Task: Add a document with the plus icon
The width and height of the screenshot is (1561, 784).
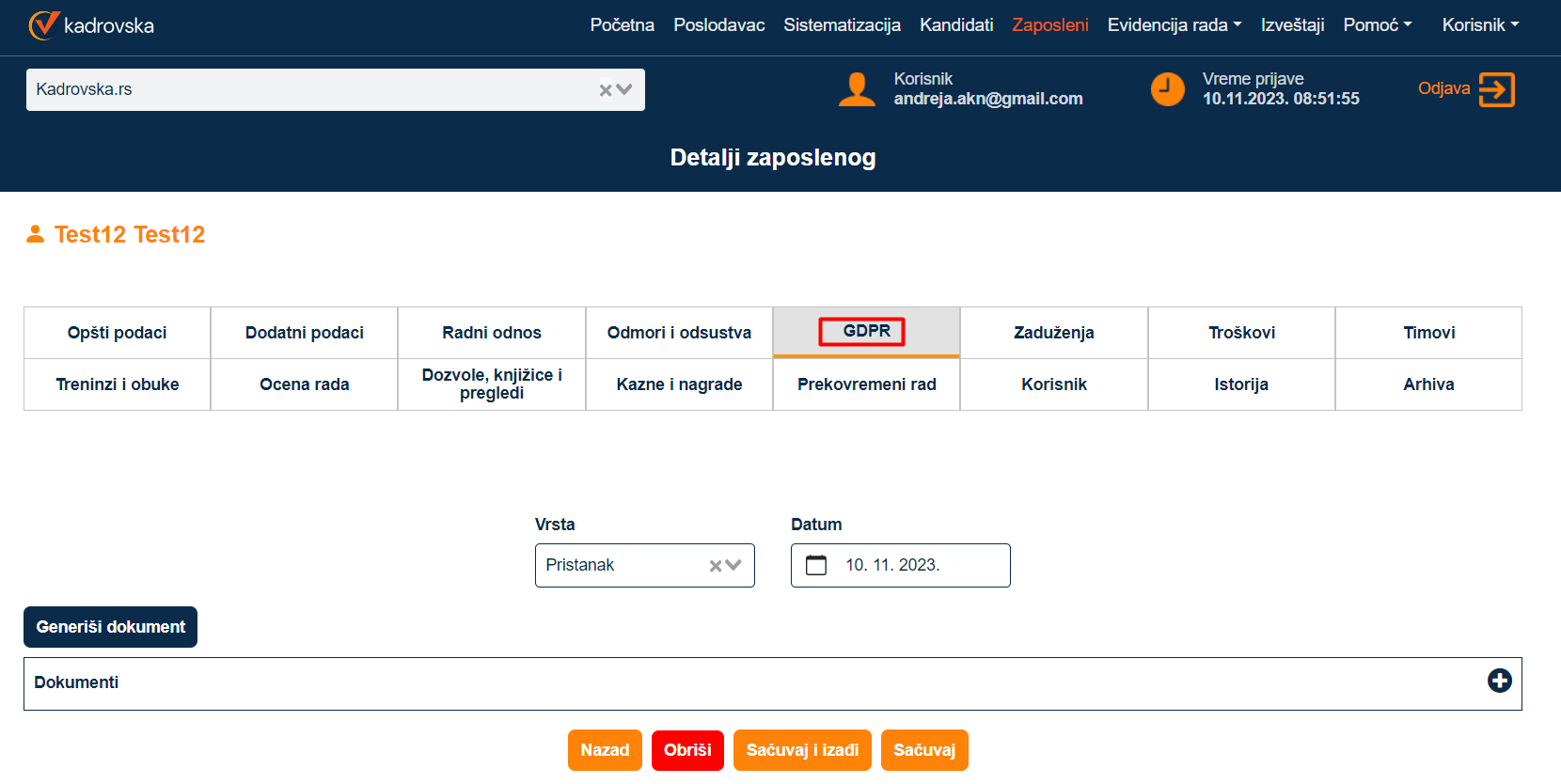Action: tap(1499, 681)
